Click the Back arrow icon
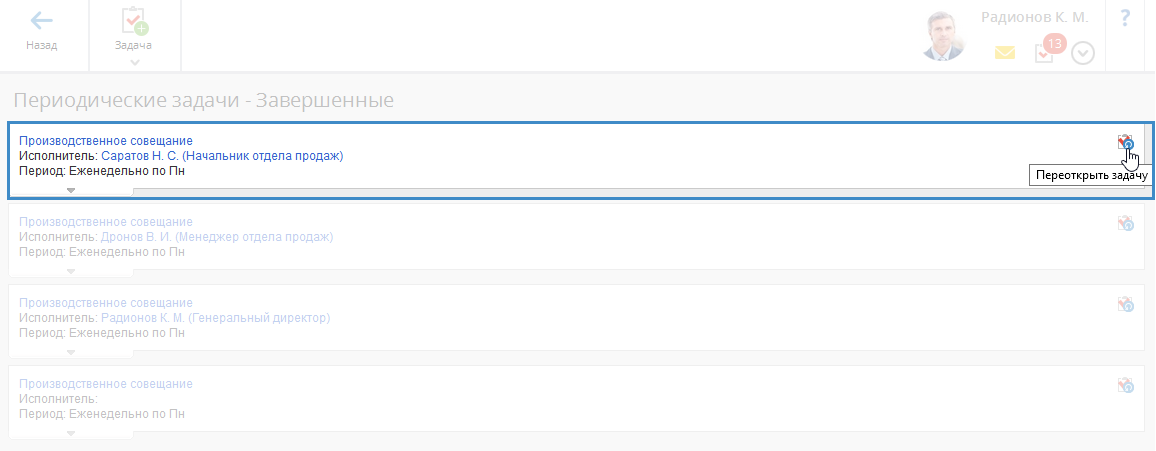 coord(42,21)
